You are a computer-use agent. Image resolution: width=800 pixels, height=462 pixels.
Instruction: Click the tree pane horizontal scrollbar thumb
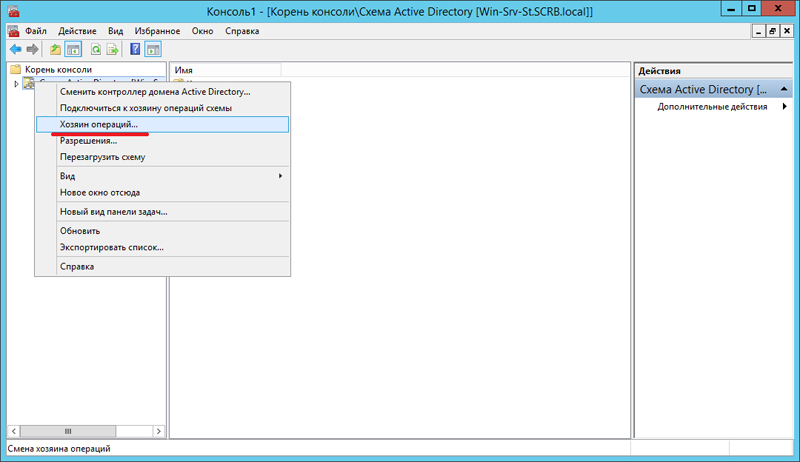click(68, 431)
